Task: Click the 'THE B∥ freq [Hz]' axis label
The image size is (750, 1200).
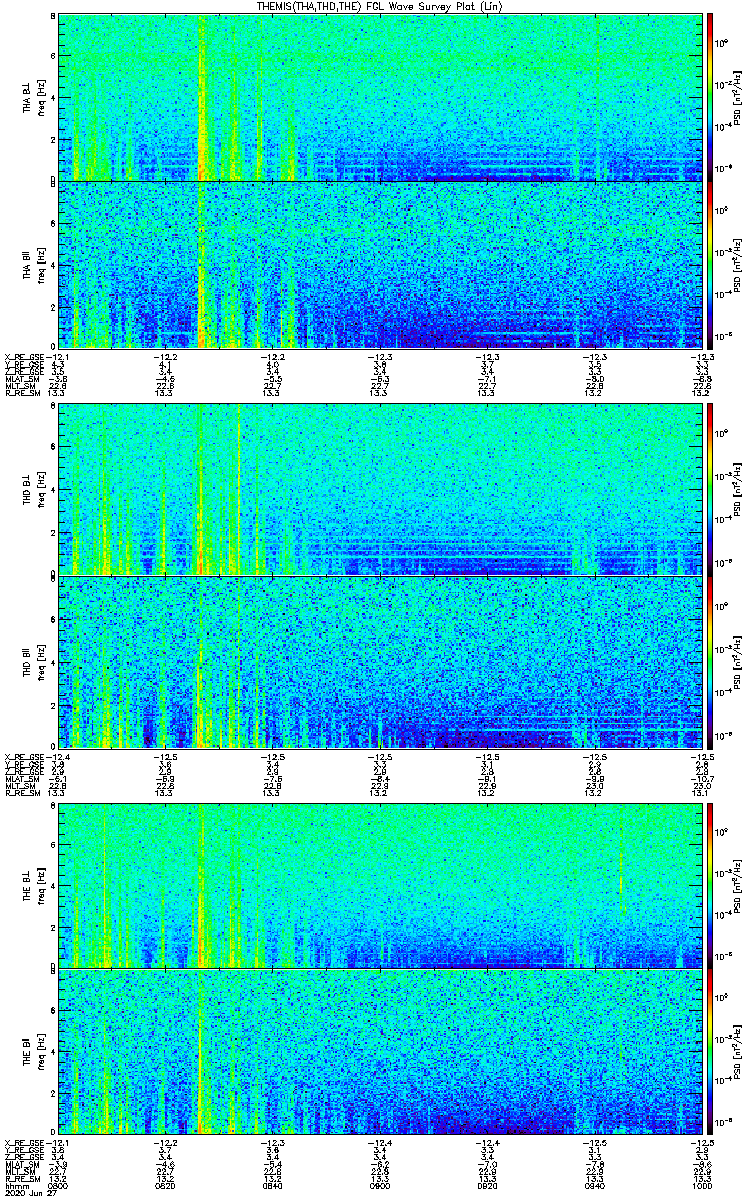Action: [32, 1052]
